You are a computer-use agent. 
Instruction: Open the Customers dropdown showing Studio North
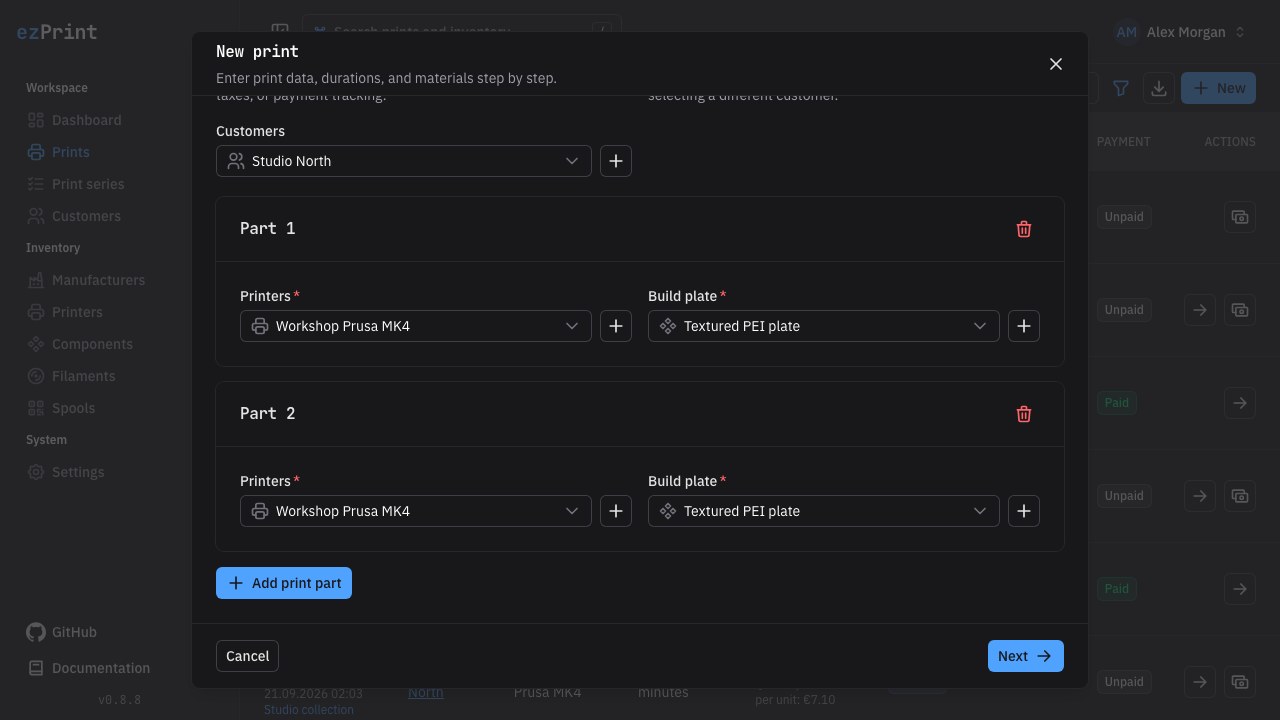point(404,161)
